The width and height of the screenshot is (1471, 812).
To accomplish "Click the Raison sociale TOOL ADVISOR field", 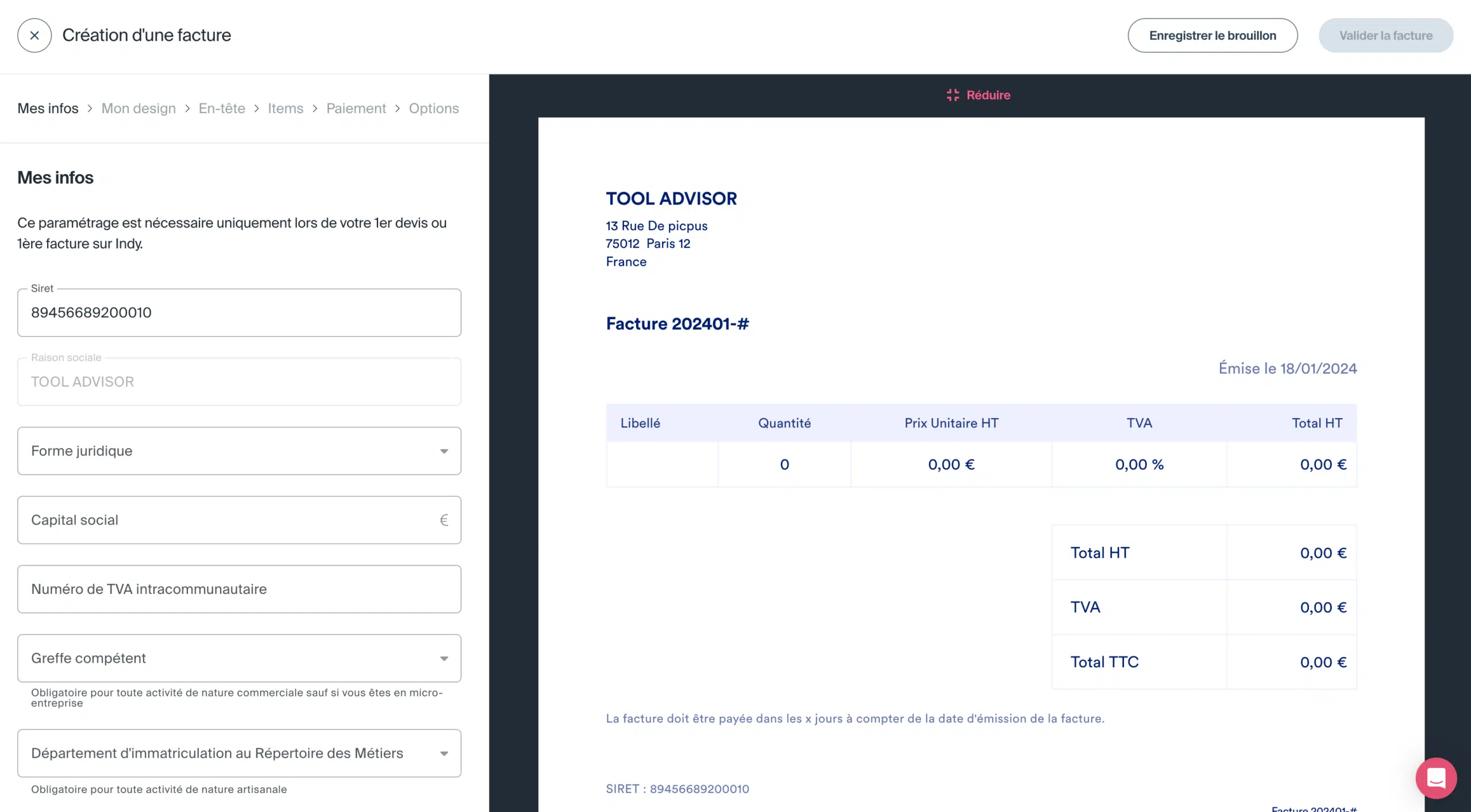I will (x=239, y=382).
